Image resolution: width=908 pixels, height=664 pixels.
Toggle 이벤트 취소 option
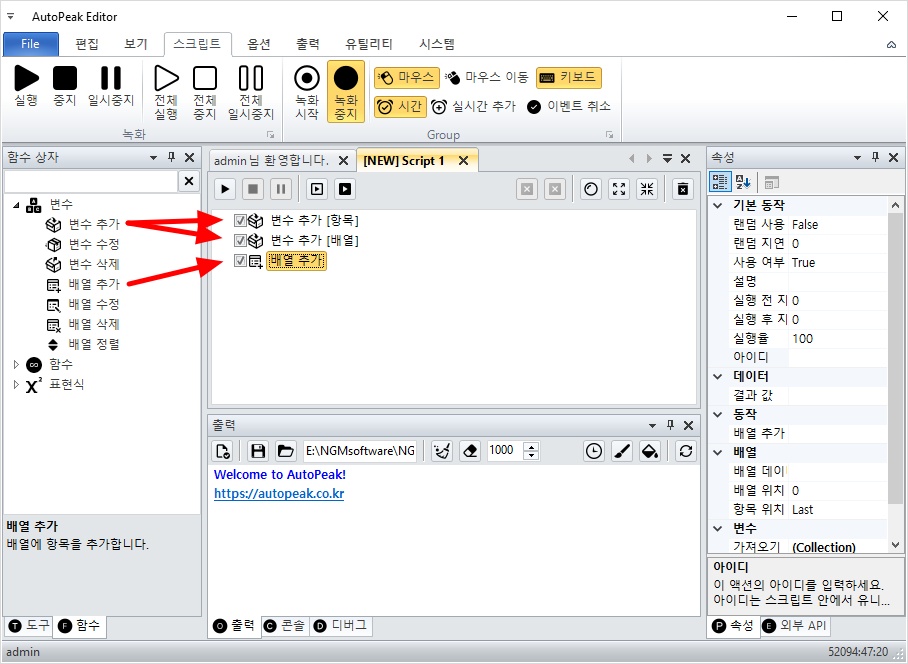pos(569,107)
